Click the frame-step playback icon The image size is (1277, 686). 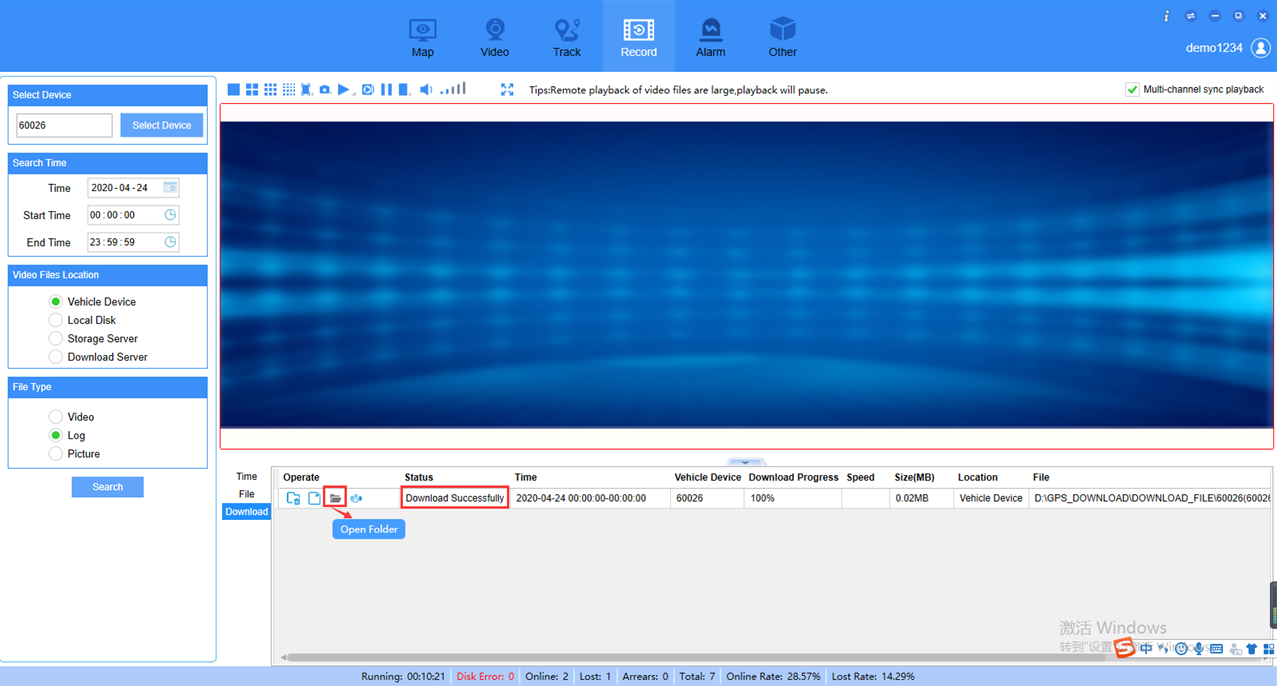(368, 90)
